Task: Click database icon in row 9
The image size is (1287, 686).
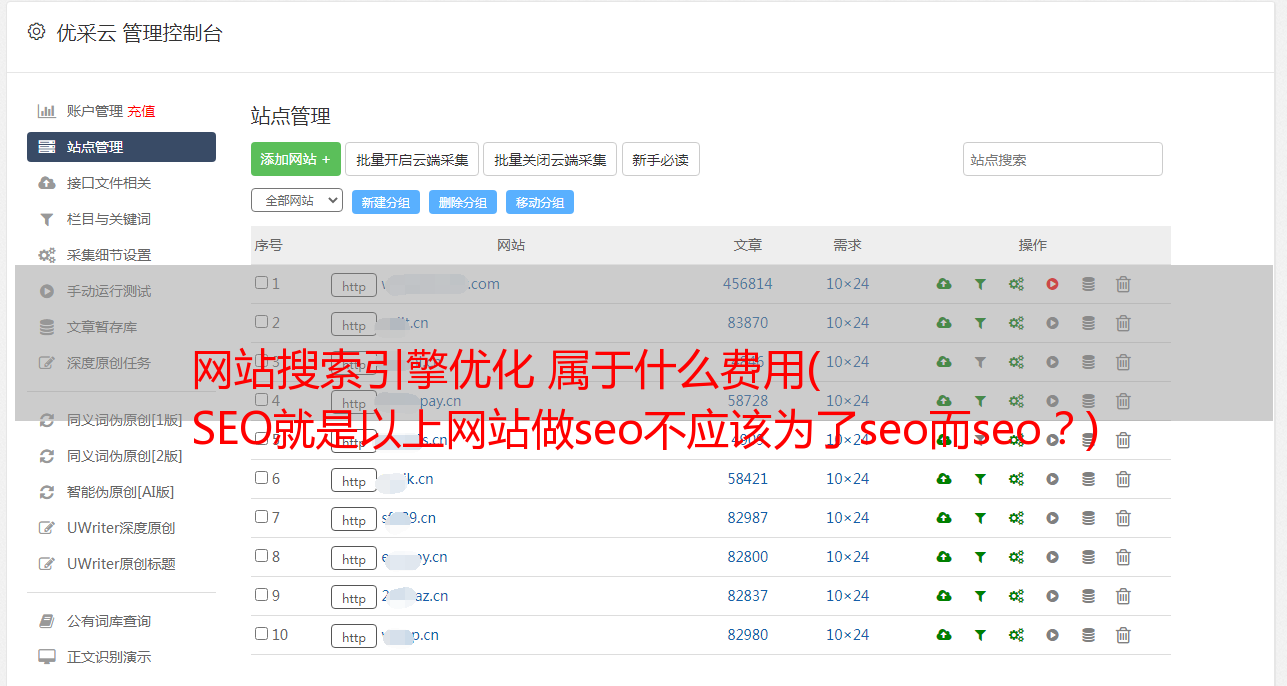Action: click(1088, 596)
